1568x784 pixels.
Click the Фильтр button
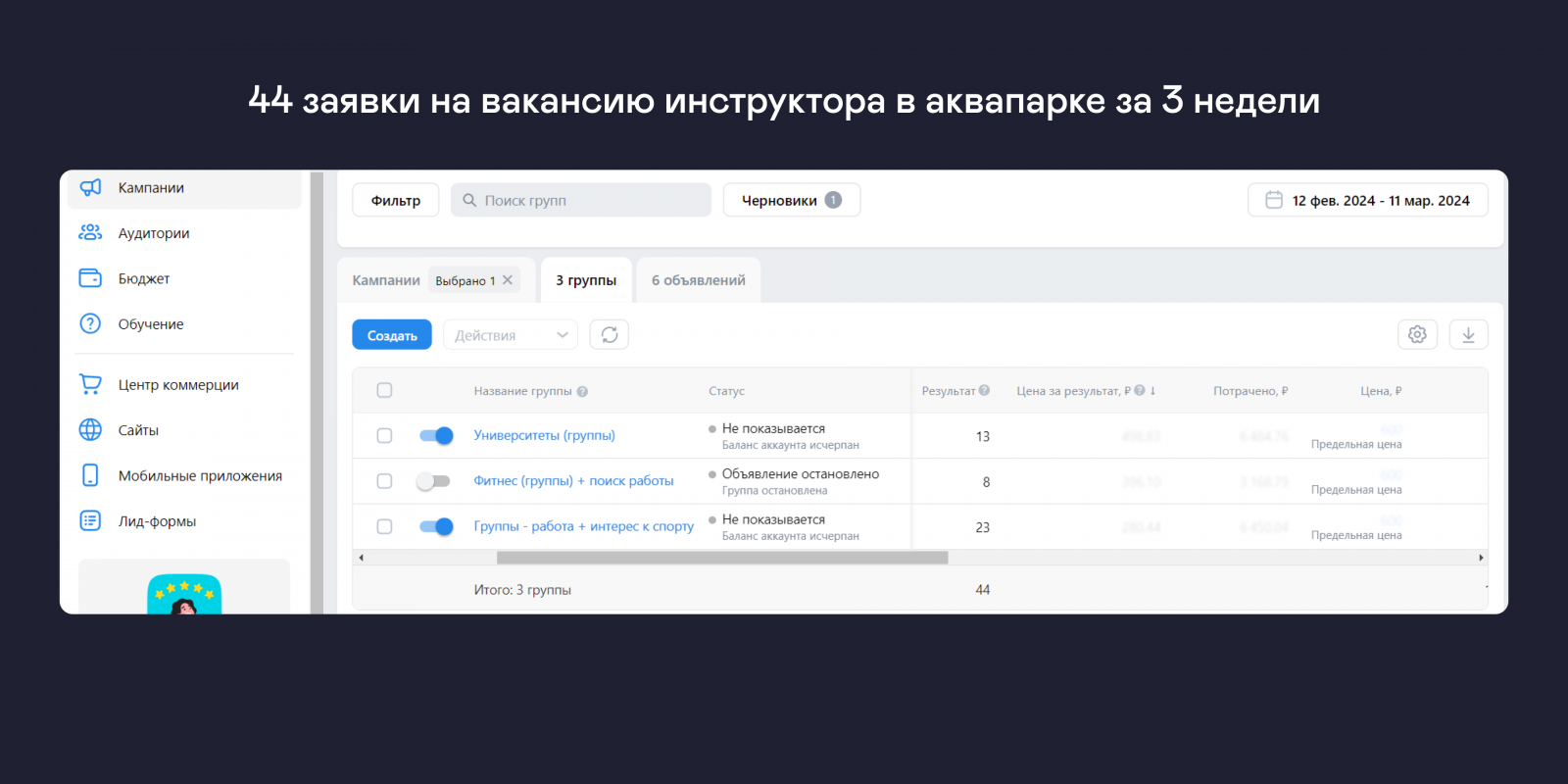[396, 200]
